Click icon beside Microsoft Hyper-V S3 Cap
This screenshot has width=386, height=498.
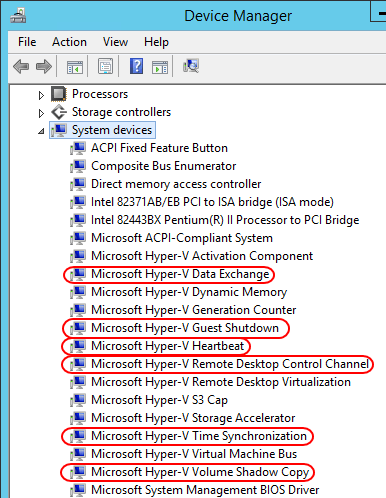click(78, 400)
